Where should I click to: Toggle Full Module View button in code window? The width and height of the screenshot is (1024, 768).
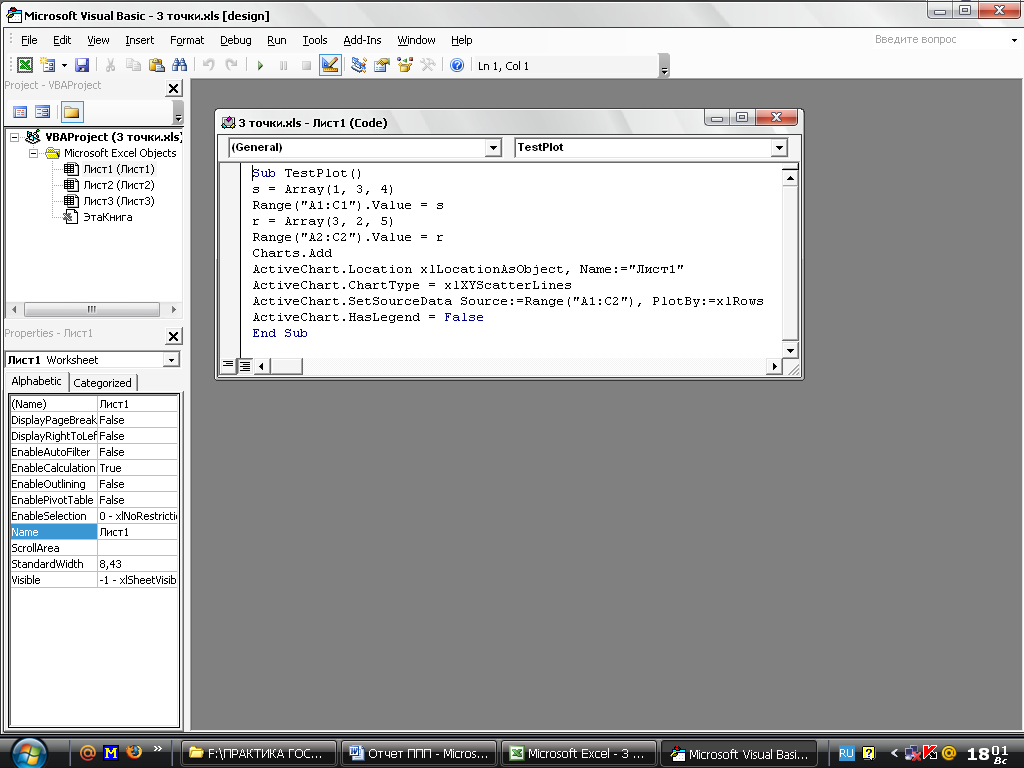pyautogui.click(x=244, y=366)
